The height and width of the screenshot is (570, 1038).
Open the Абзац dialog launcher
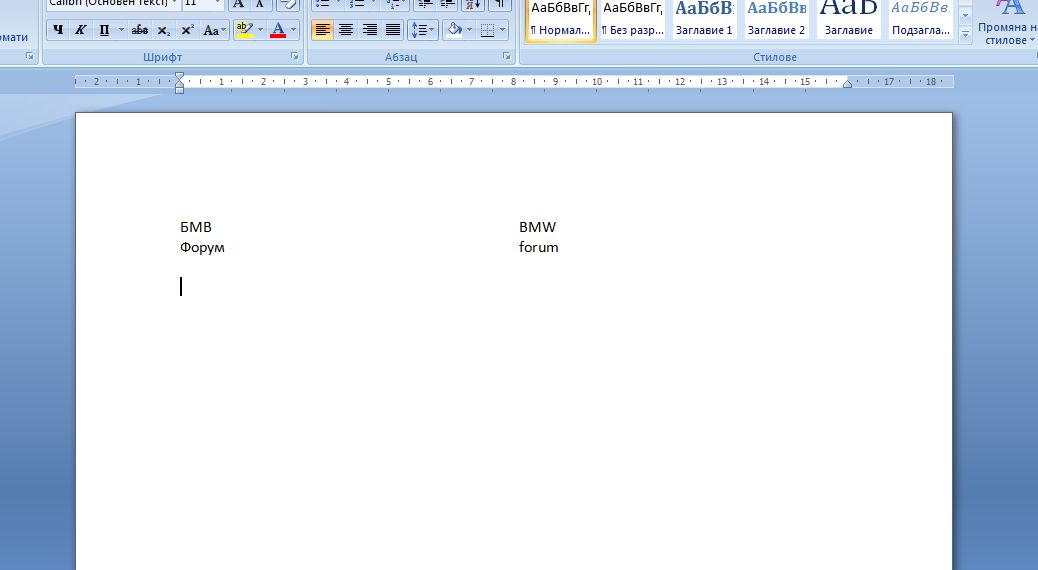click(x=507, y=57)
